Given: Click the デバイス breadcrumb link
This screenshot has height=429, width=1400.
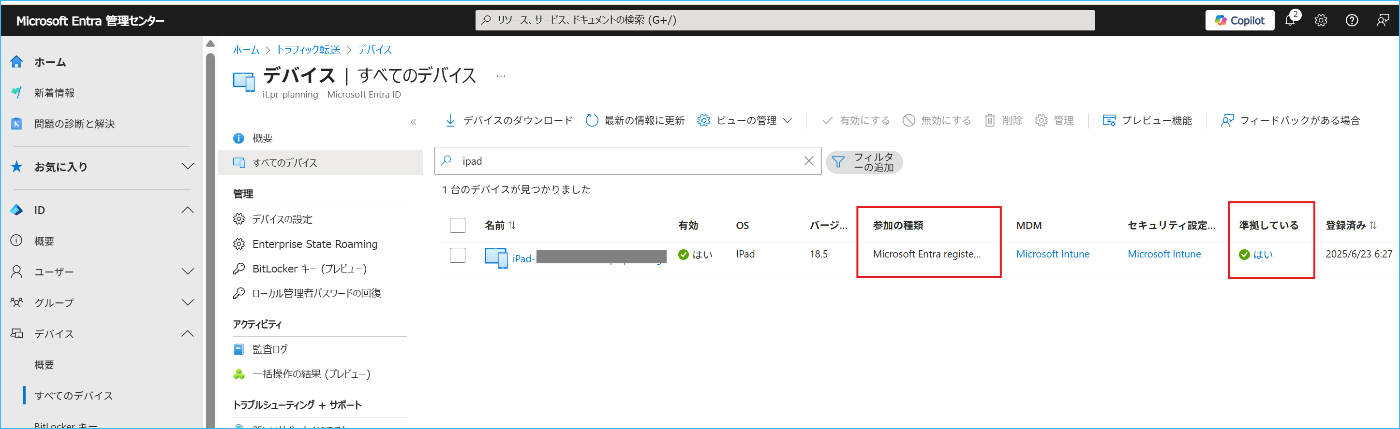Looking at the screenshot, I should 375,49.
